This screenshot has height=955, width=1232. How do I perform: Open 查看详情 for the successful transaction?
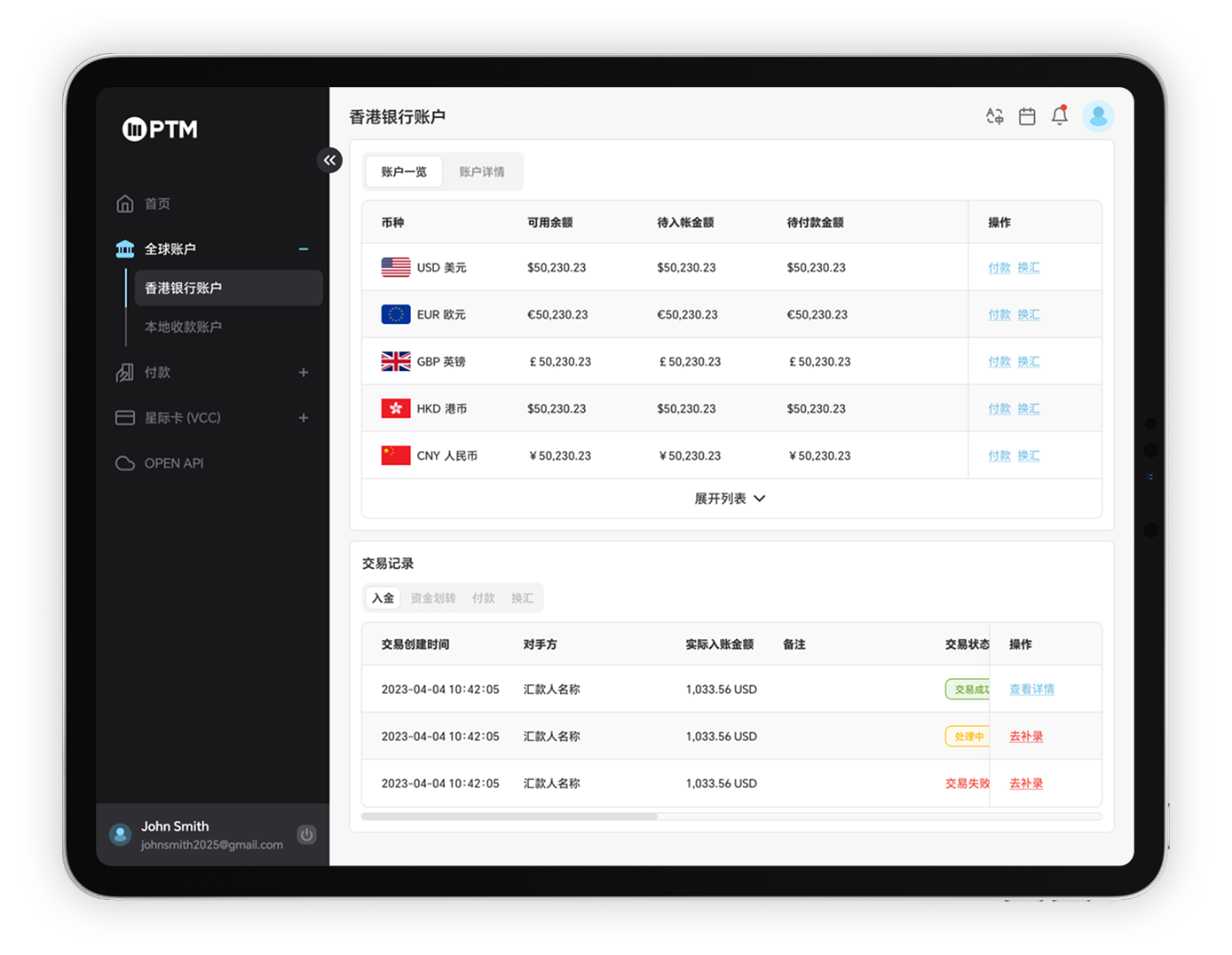(x=1031, y=689)
